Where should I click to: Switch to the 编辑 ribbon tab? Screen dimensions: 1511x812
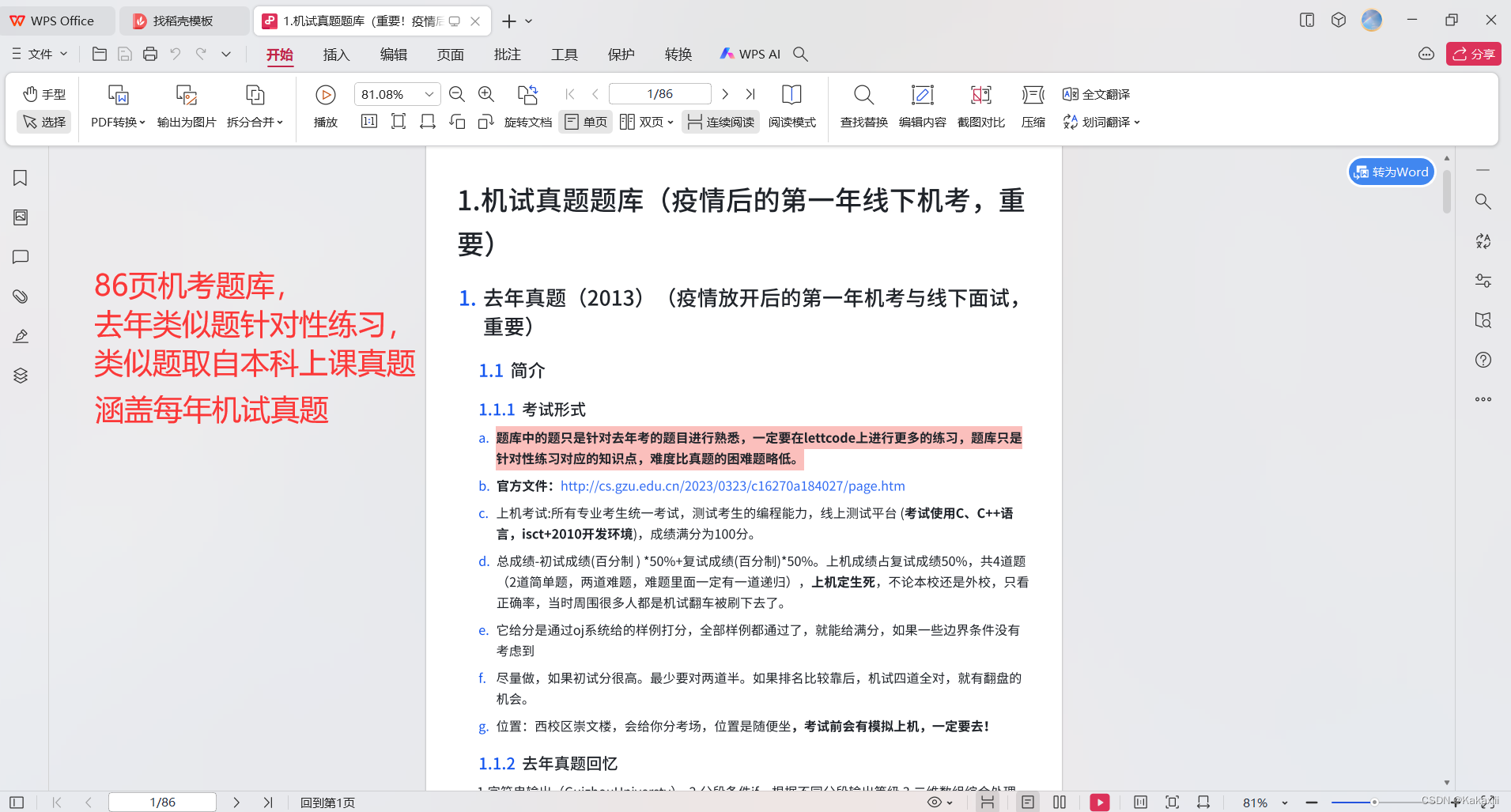click(393, 54)
